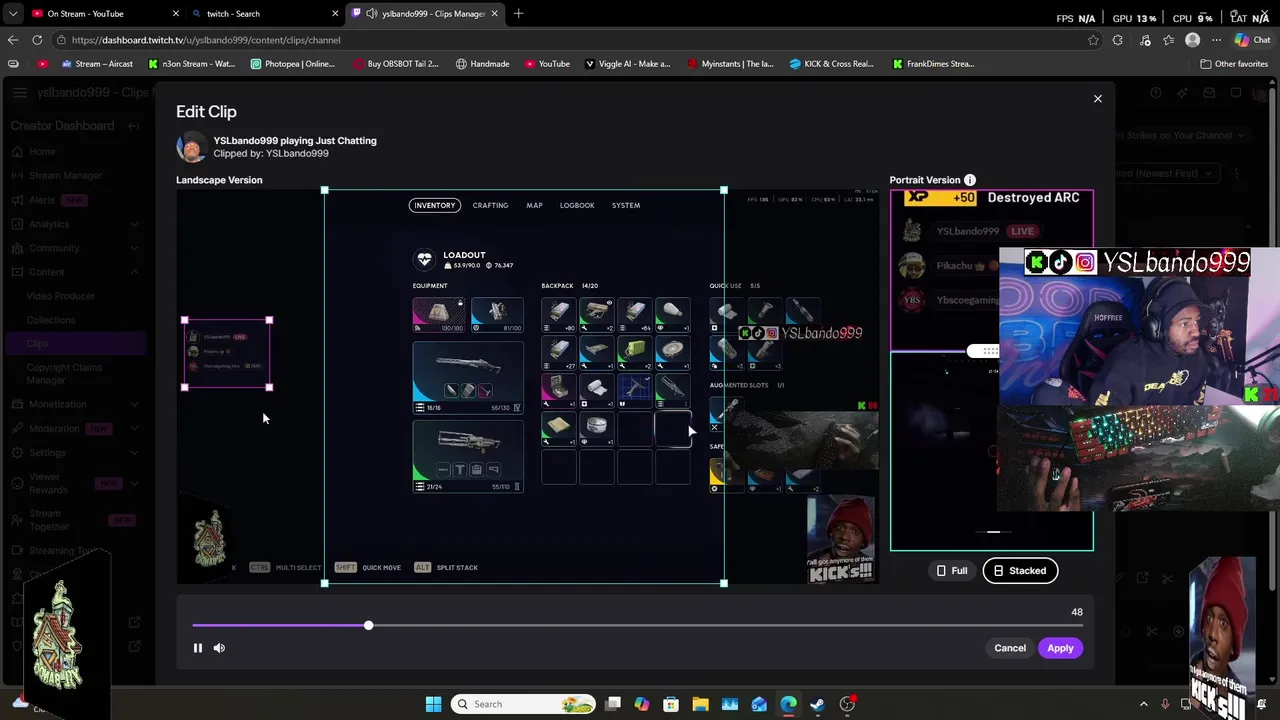Click the streamer avatar in Edit Clip header
This screenshot has width=1280, height=720.
tap(192, 147)
